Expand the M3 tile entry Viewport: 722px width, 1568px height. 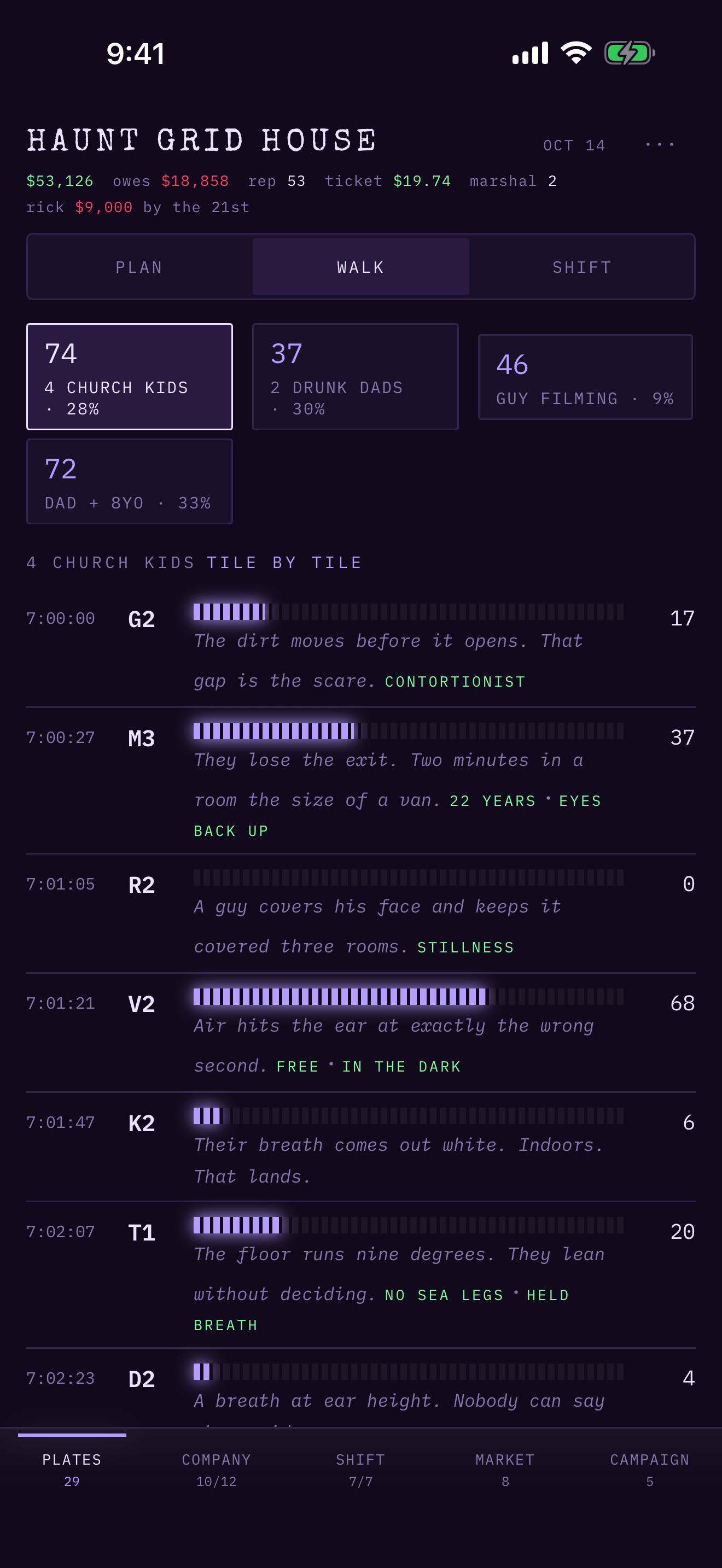[x=361, y=781]
